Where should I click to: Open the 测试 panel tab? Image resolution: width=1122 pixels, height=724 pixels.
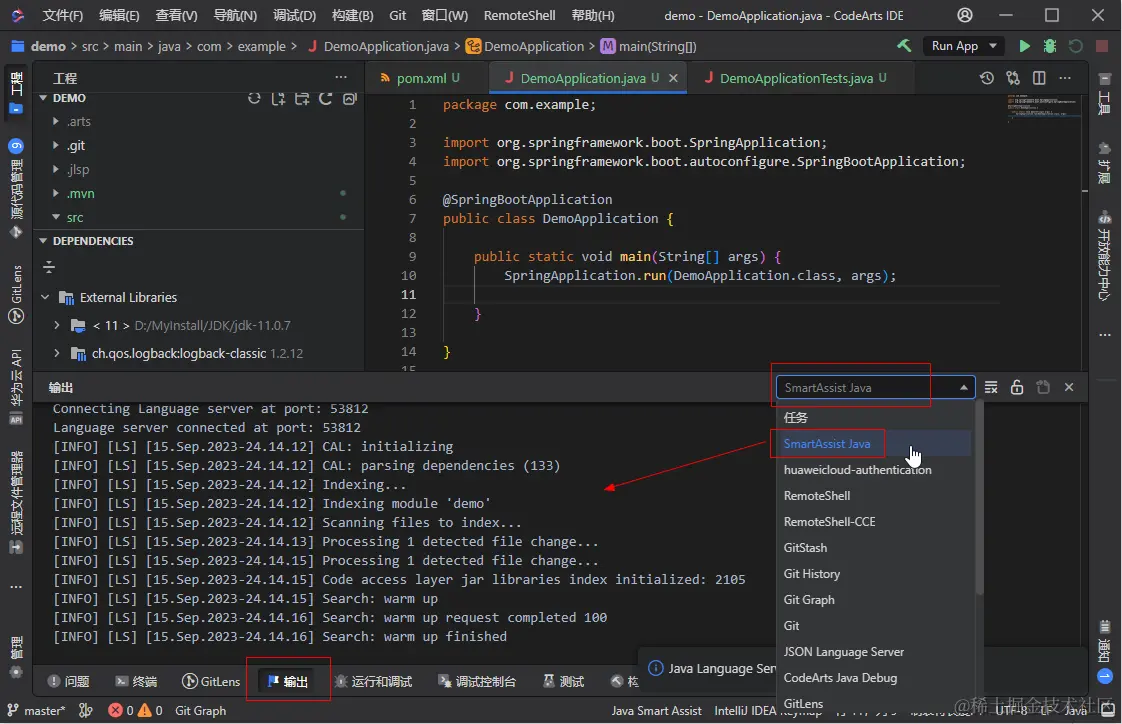pyautogui.click(x=563, y=681)
